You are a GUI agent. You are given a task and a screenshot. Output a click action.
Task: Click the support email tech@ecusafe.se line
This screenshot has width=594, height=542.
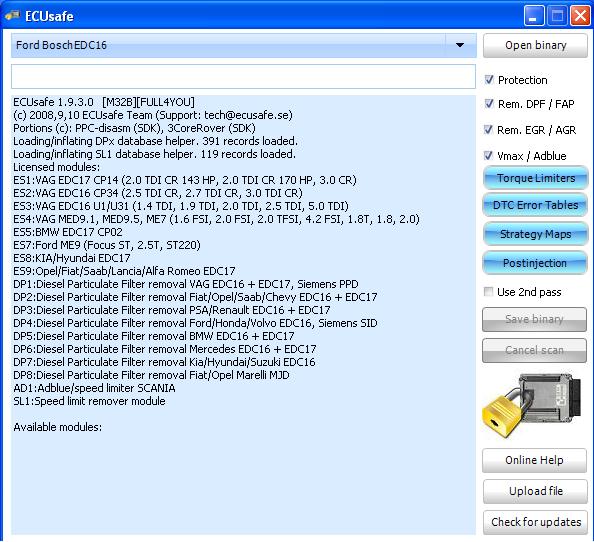click(x=153, y=115)
